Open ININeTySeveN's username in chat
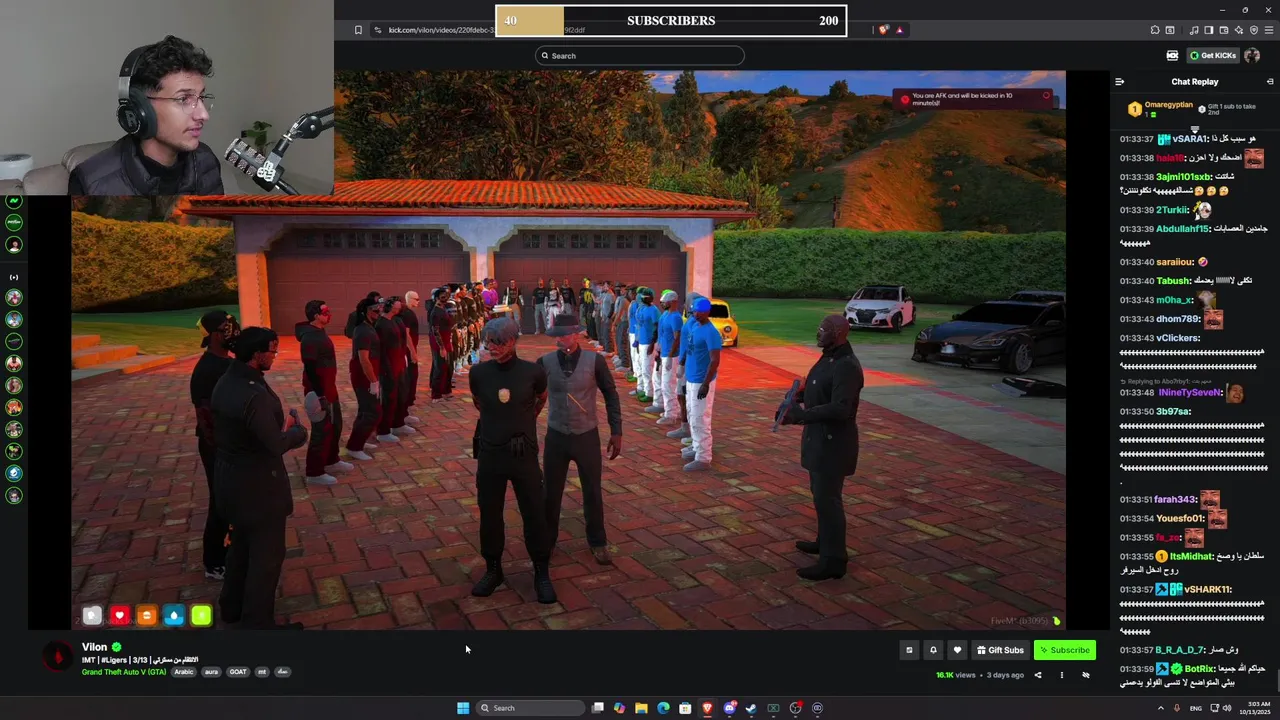The width and height of the screenshot is (1280, 720). (x=1190, y=393)
